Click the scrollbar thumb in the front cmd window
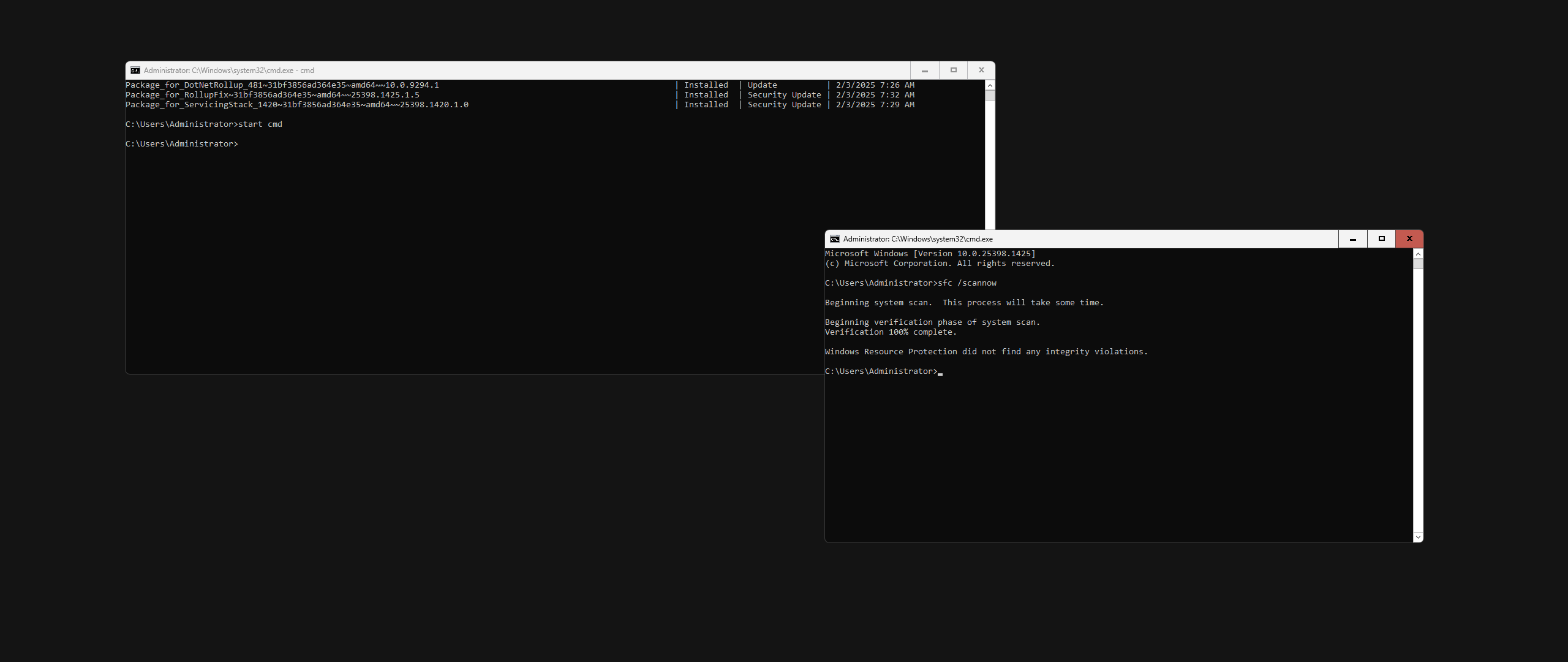 pos(1418,264)
